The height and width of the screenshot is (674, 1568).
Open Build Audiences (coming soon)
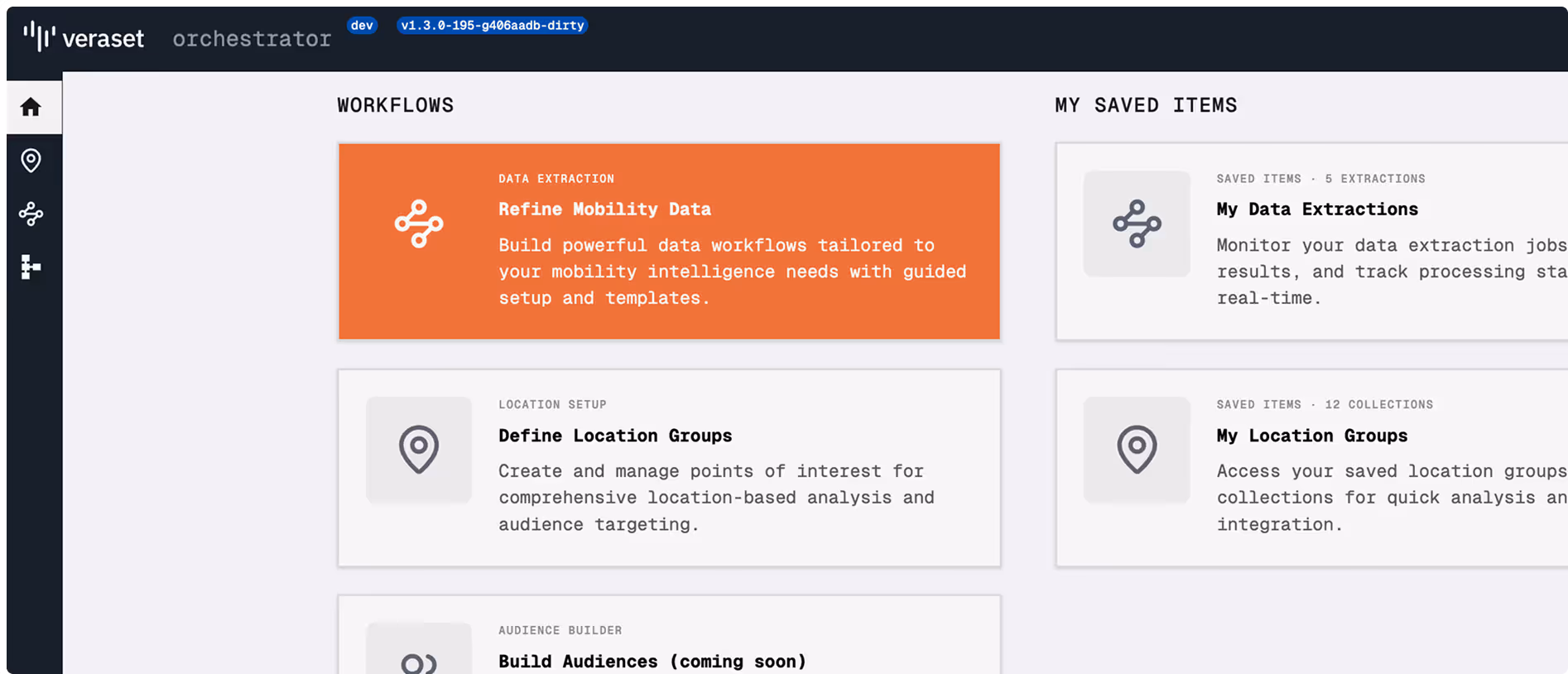point(669,635)
